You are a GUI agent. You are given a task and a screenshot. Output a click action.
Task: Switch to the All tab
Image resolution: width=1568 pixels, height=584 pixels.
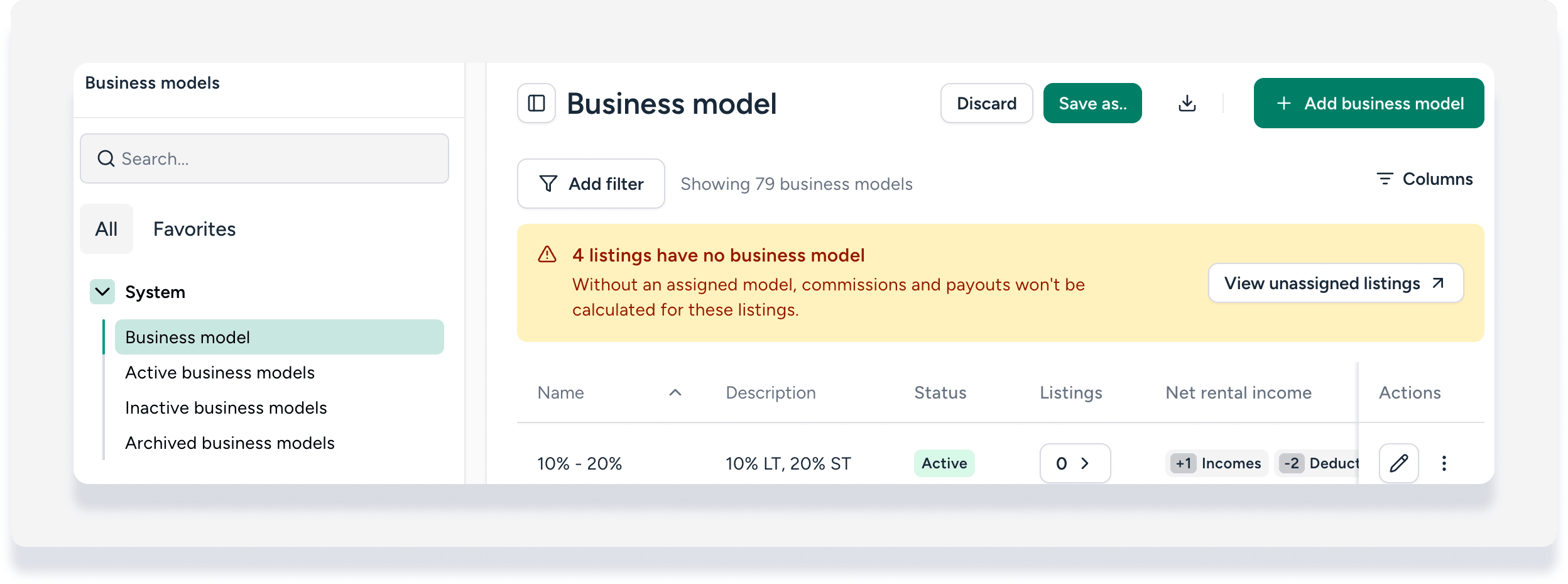(x=106, y=229)
